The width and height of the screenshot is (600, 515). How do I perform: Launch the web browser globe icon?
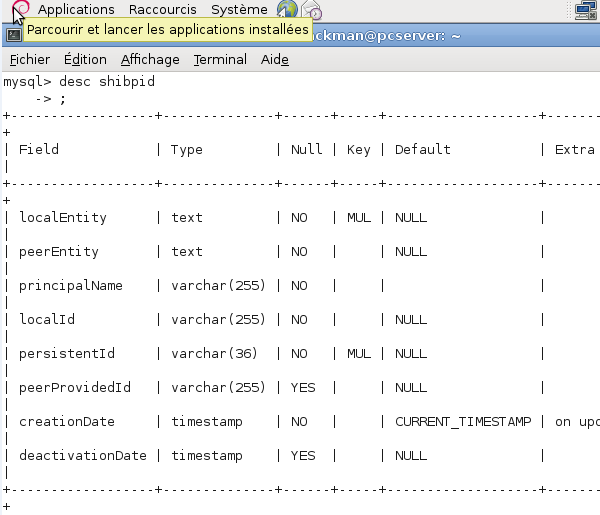287,10
